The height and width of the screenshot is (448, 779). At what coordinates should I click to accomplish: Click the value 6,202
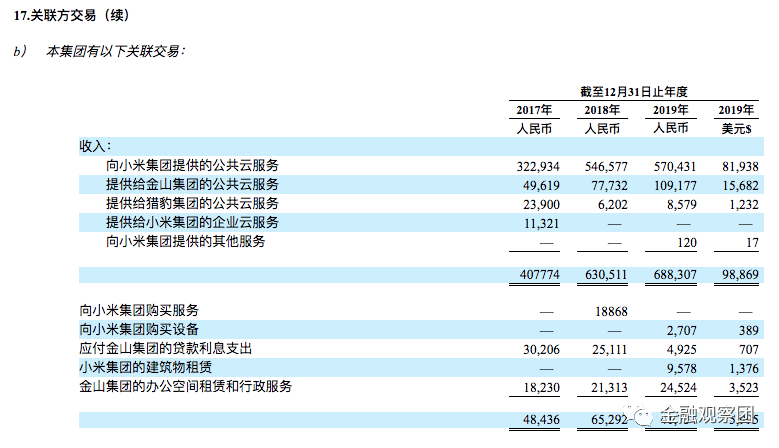pos(613,205)
